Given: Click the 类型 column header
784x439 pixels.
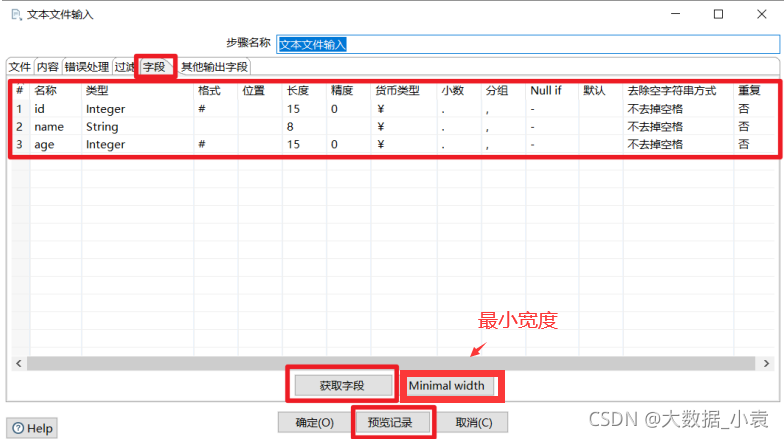Looking at the screenshot, I should pos(138,90).
